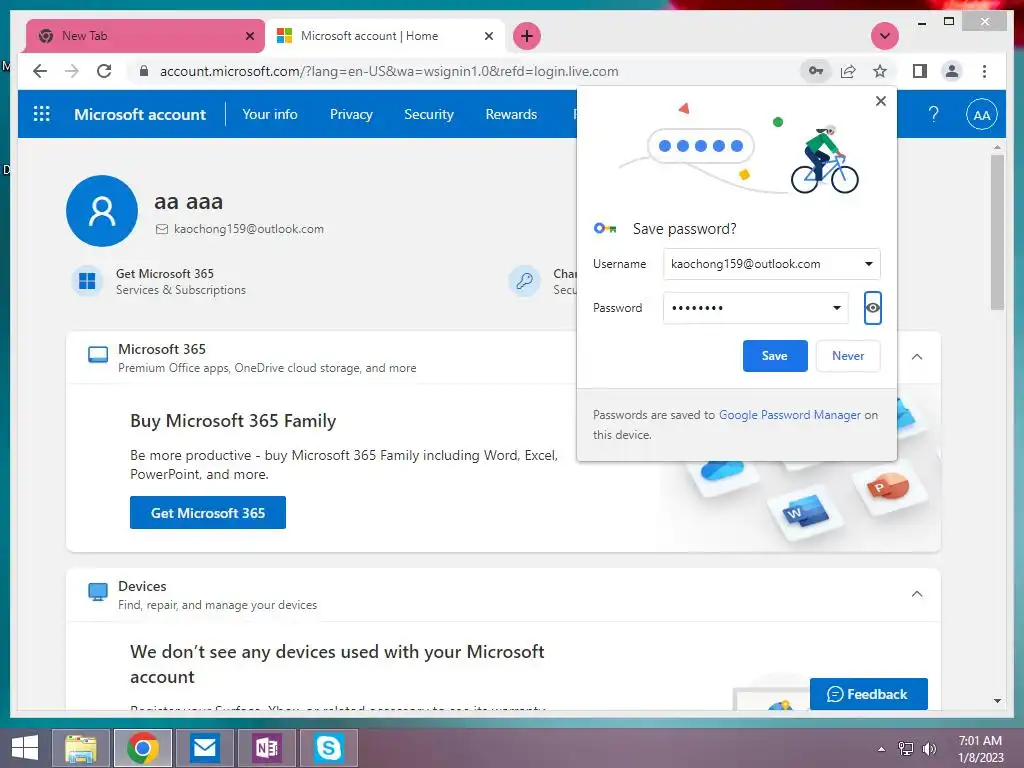Click the address bar URL

(x=389, y=71)
